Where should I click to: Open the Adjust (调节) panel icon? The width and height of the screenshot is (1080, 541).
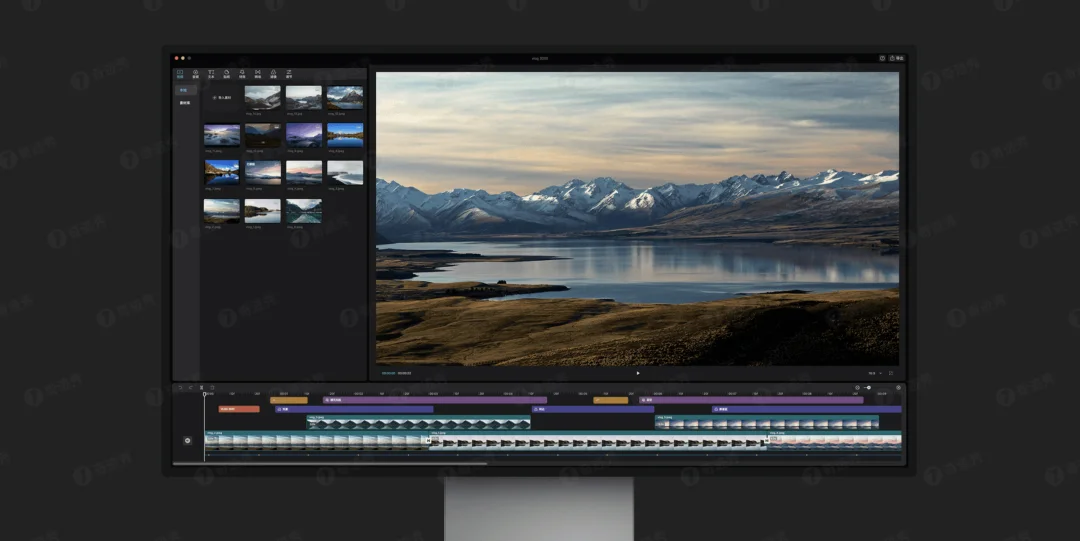(x=288, y=74)
